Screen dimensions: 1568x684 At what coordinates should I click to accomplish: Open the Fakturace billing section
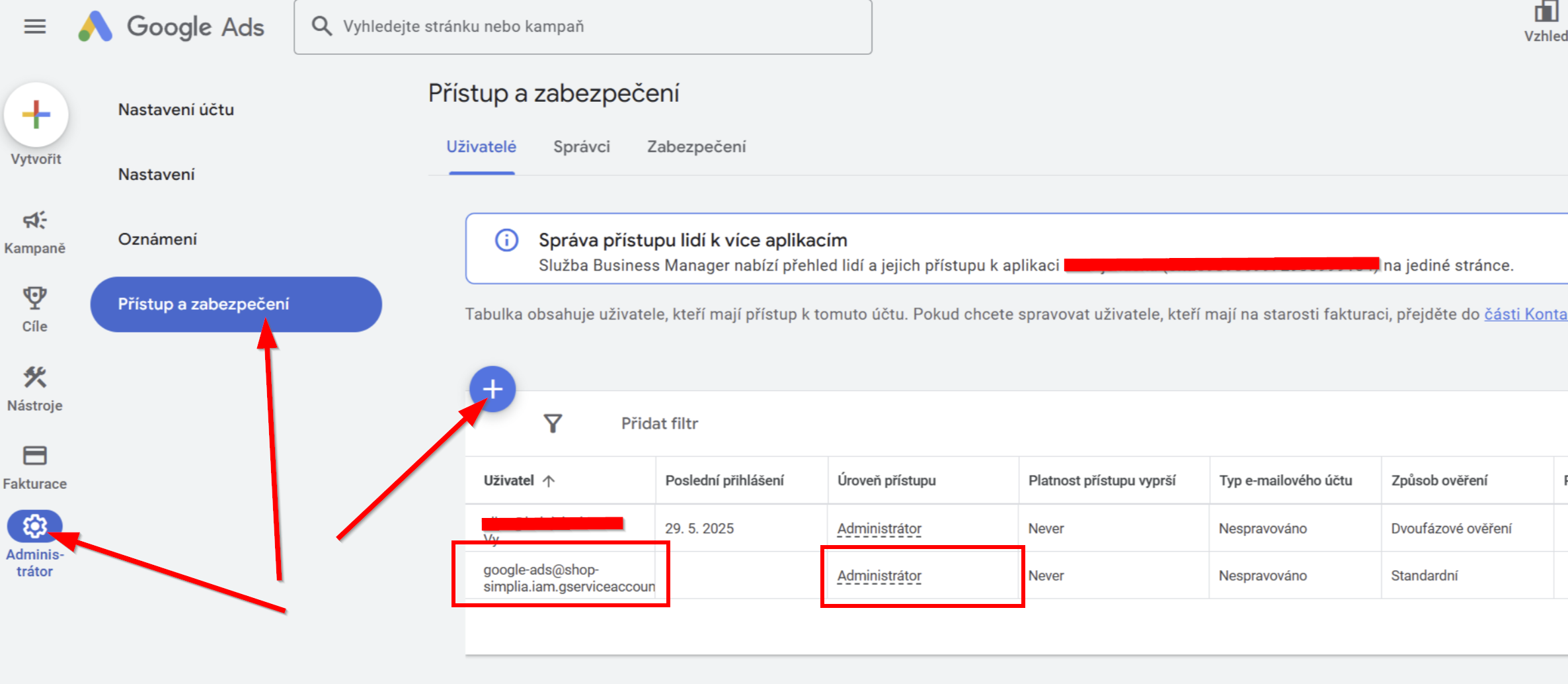(x=34, y=468)
